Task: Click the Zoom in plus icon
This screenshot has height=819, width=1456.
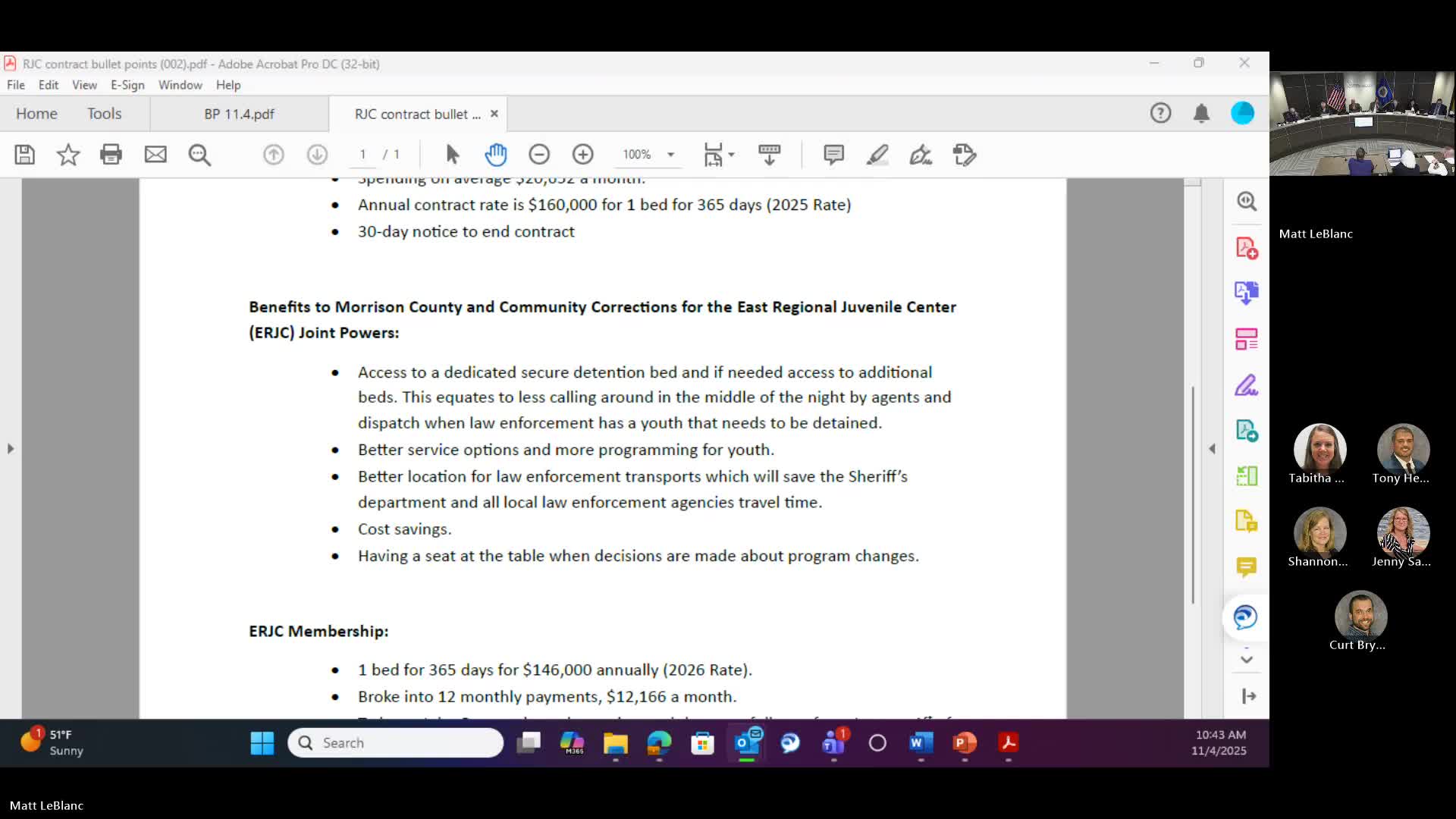Action: pos(582,155)
